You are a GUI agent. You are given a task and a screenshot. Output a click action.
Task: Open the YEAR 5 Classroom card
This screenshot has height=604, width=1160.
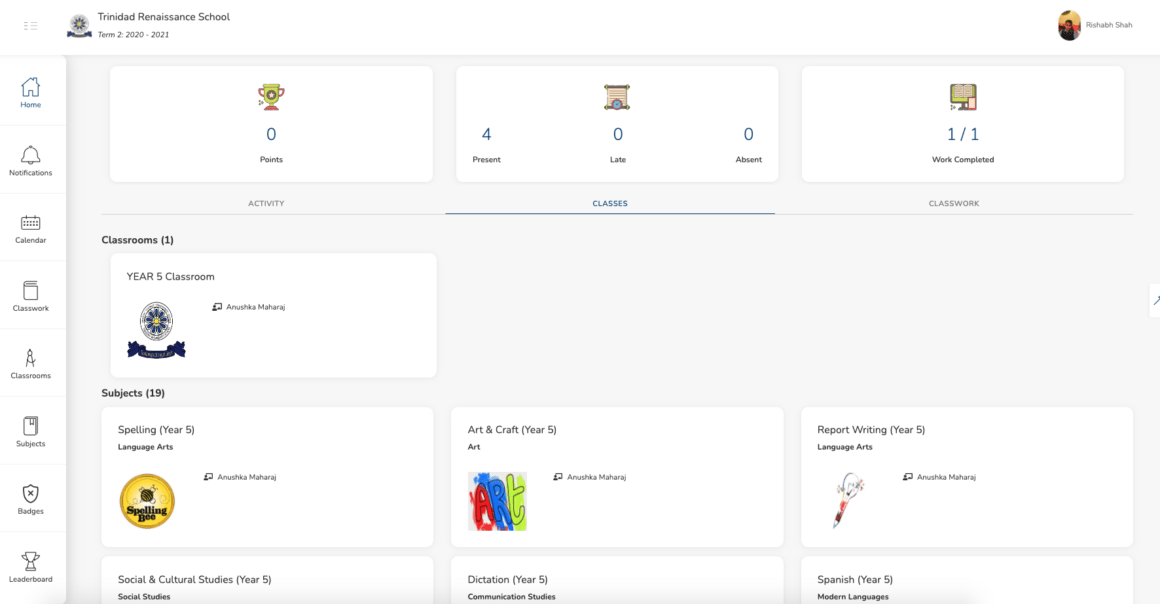(x=273, y=315)
